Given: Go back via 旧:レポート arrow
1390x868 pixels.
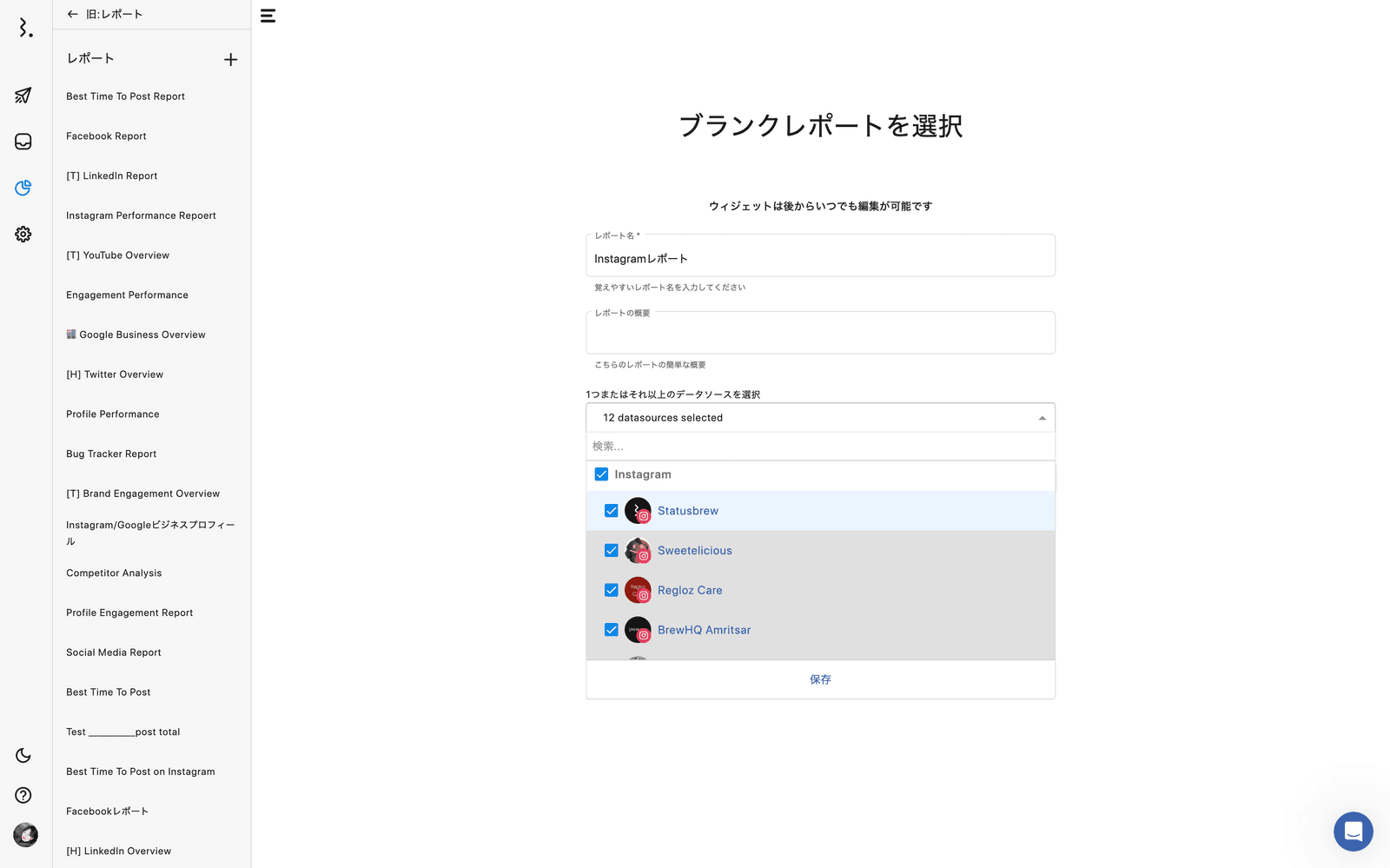Looking at the screenshot, I should pyautogui.click(x=73, y=14).
